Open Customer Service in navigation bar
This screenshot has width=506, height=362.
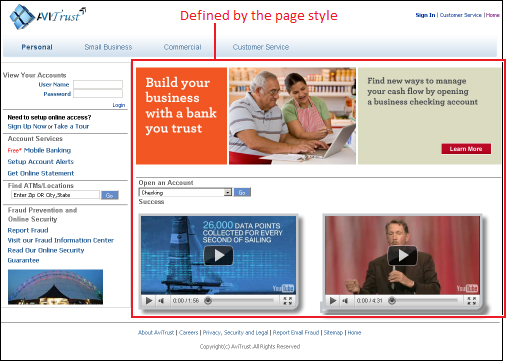(x=261, y=47)
